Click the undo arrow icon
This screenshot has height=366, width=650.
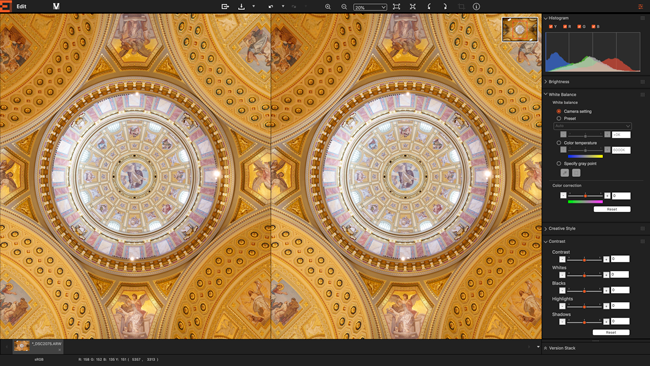pyautogui.click(x=271, y=7)
